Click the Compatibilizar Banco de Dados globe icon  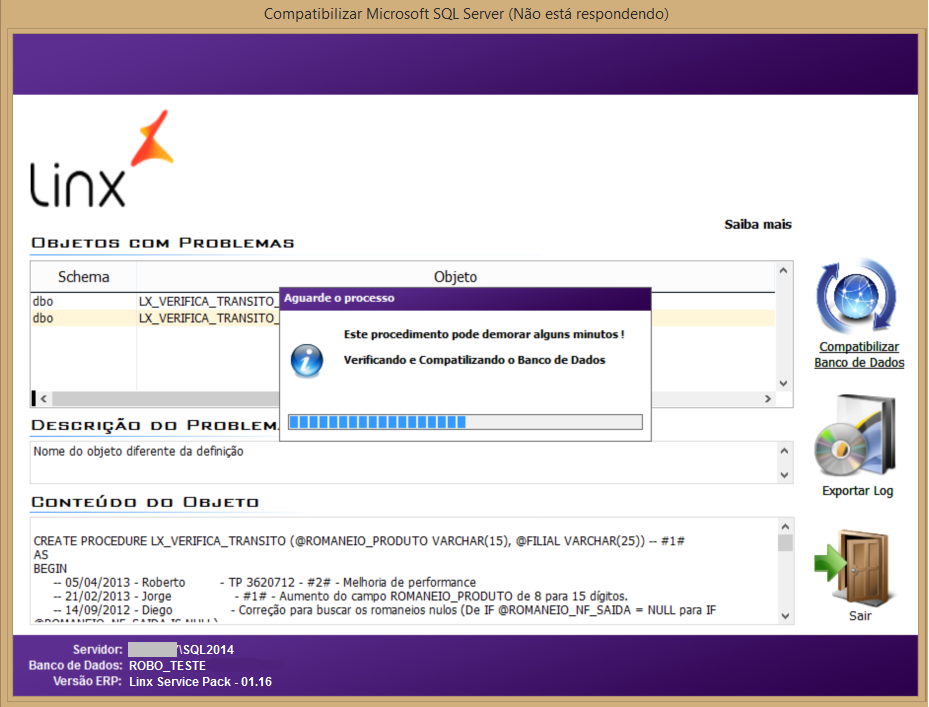[x=857, y=296]
